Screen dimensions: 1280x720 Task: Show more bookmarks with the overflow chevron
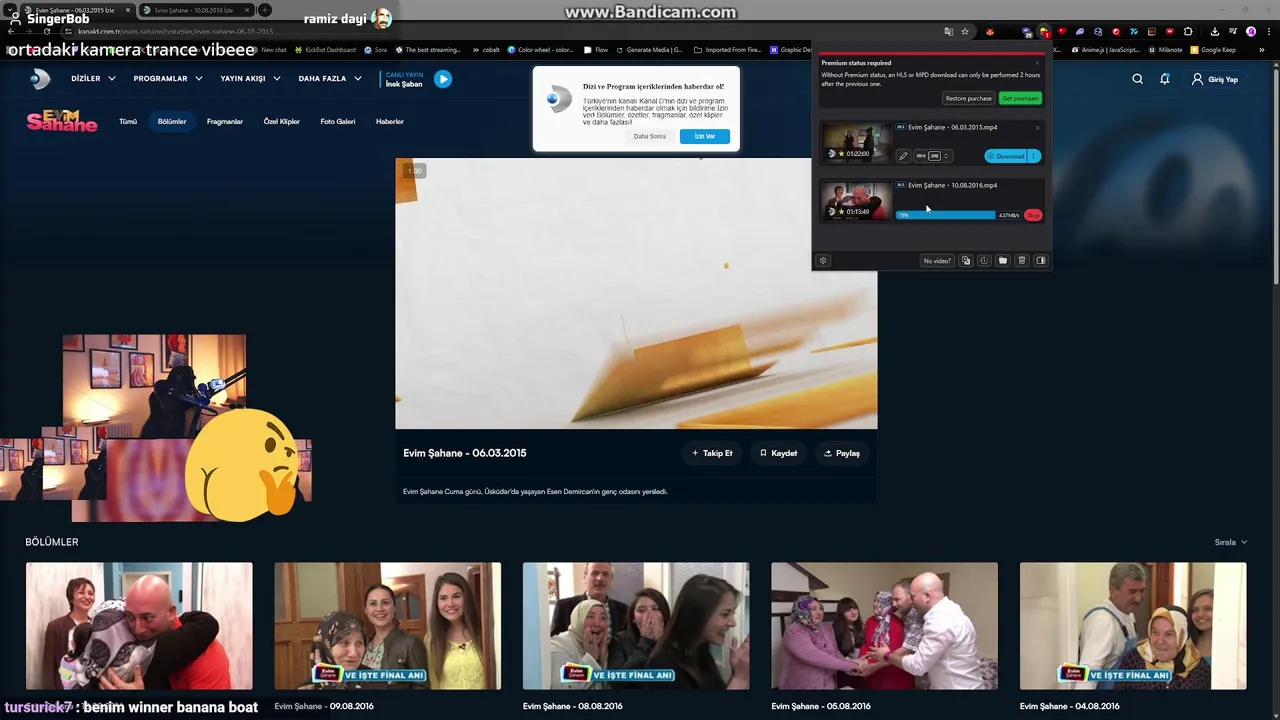point(1261,50)
